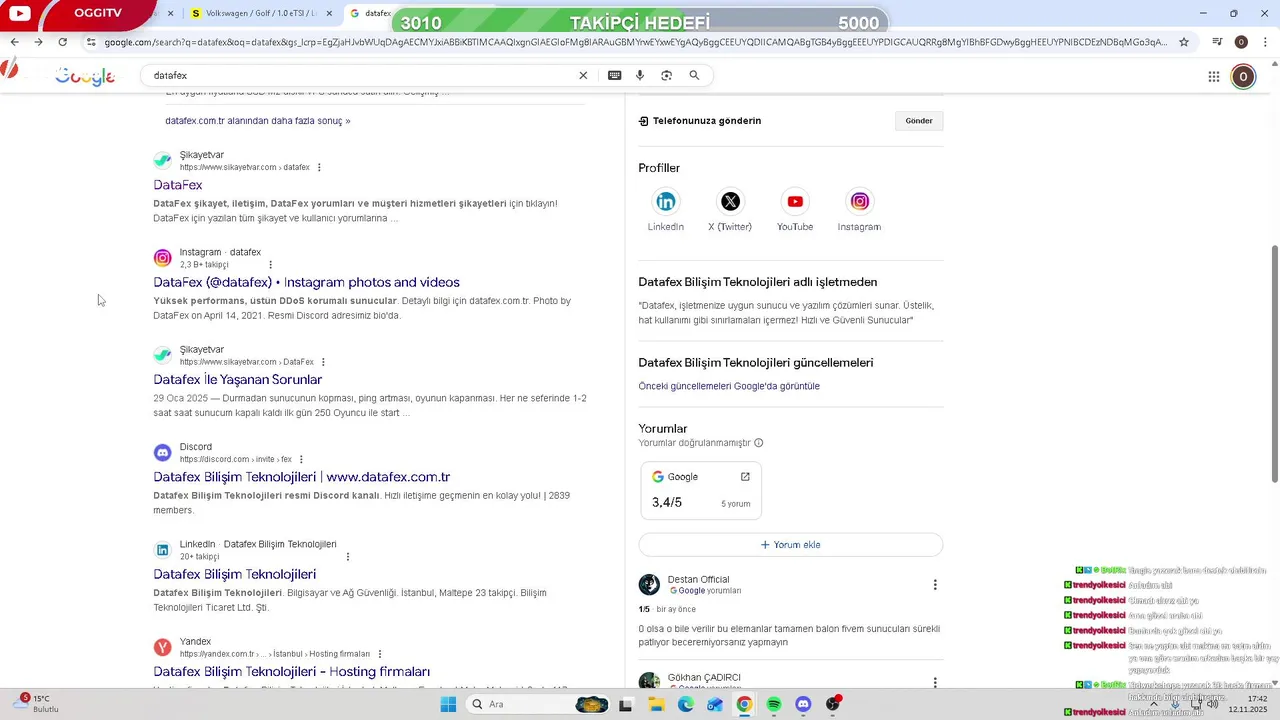
Task: Open the Google apps grid
Action: click(x=1213, y=76)
